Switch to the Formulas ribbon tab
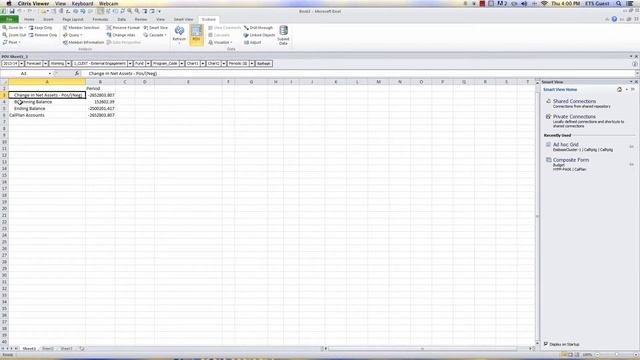640x360 pixels. pos(100,19)
